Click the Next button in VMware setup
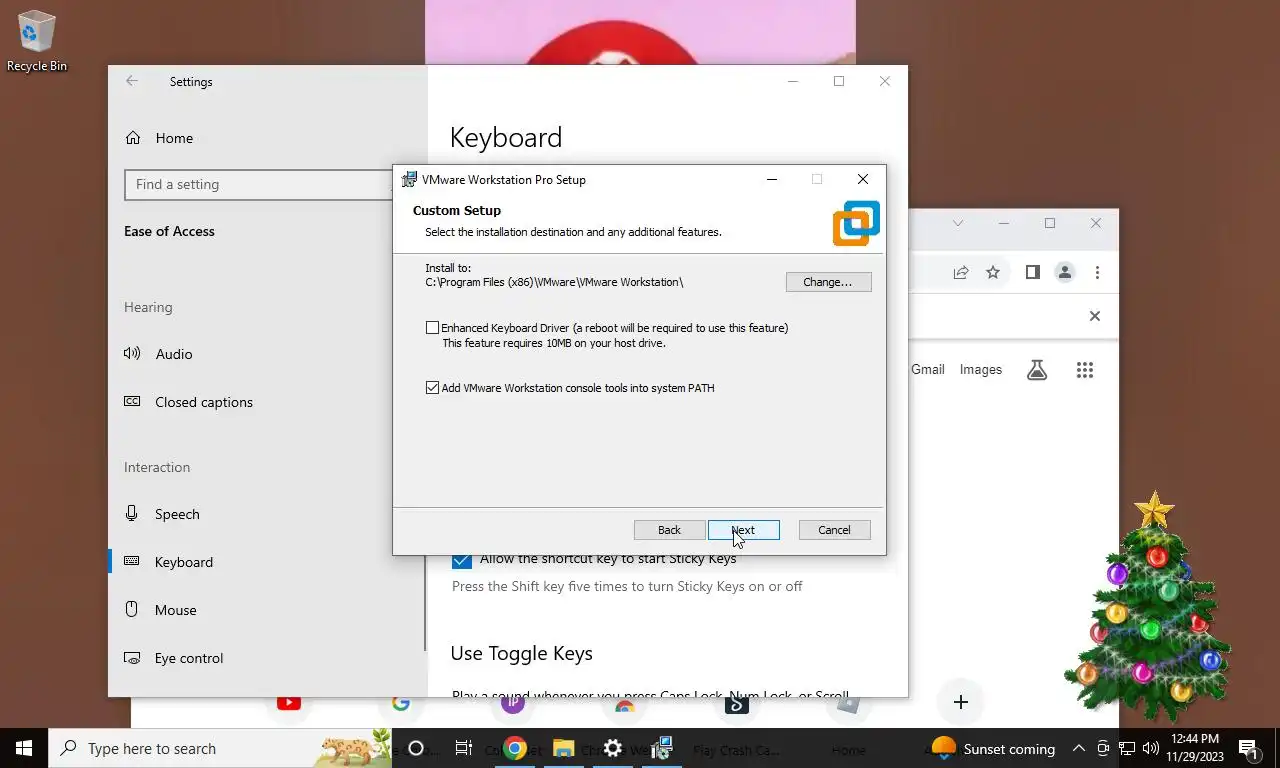Image resolution: width=1280 pixels, height=768 pixels. pos(743,530)
